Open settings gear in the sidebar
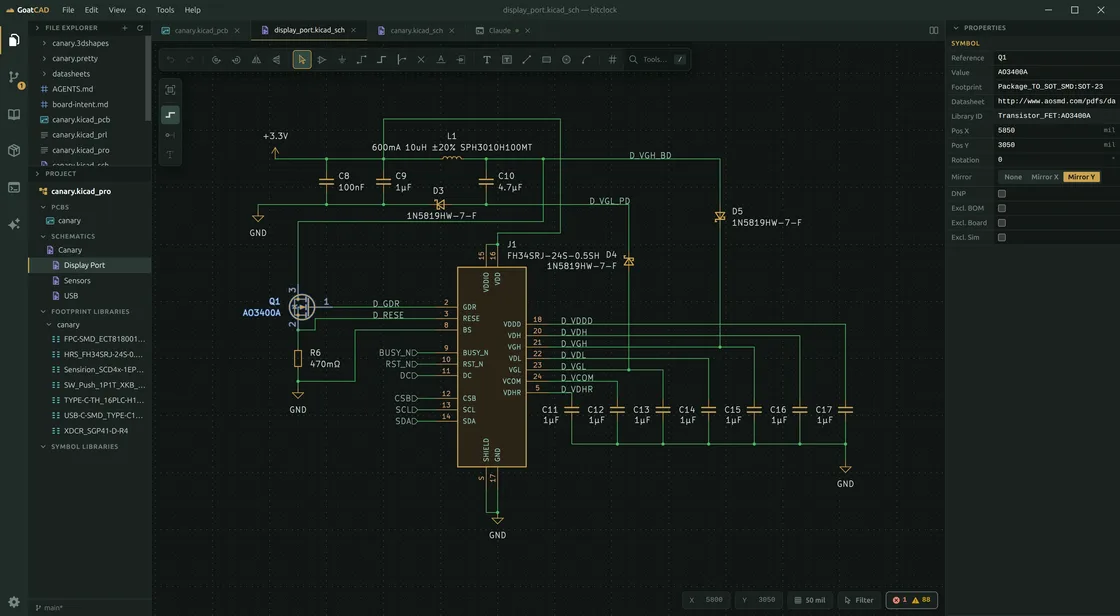 14,602
